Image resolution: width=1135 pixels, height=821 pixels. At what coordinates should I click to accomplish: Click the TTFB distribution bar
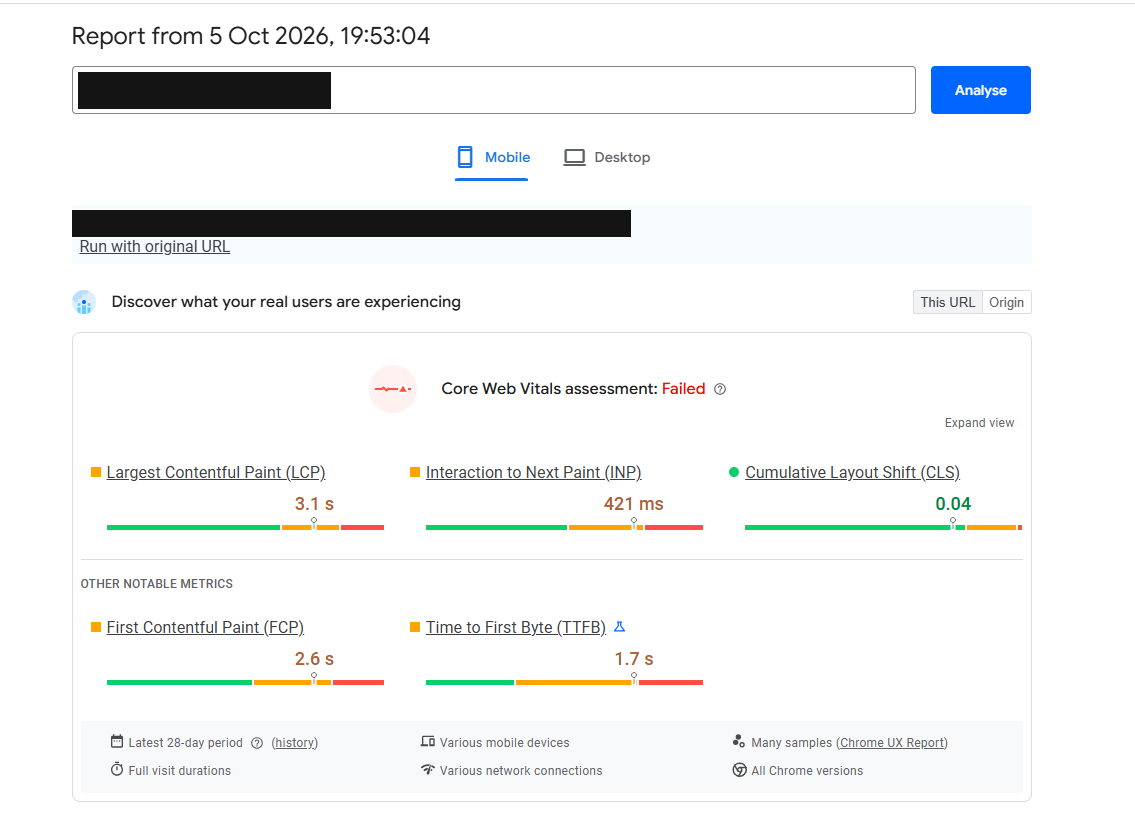[565, 683]
